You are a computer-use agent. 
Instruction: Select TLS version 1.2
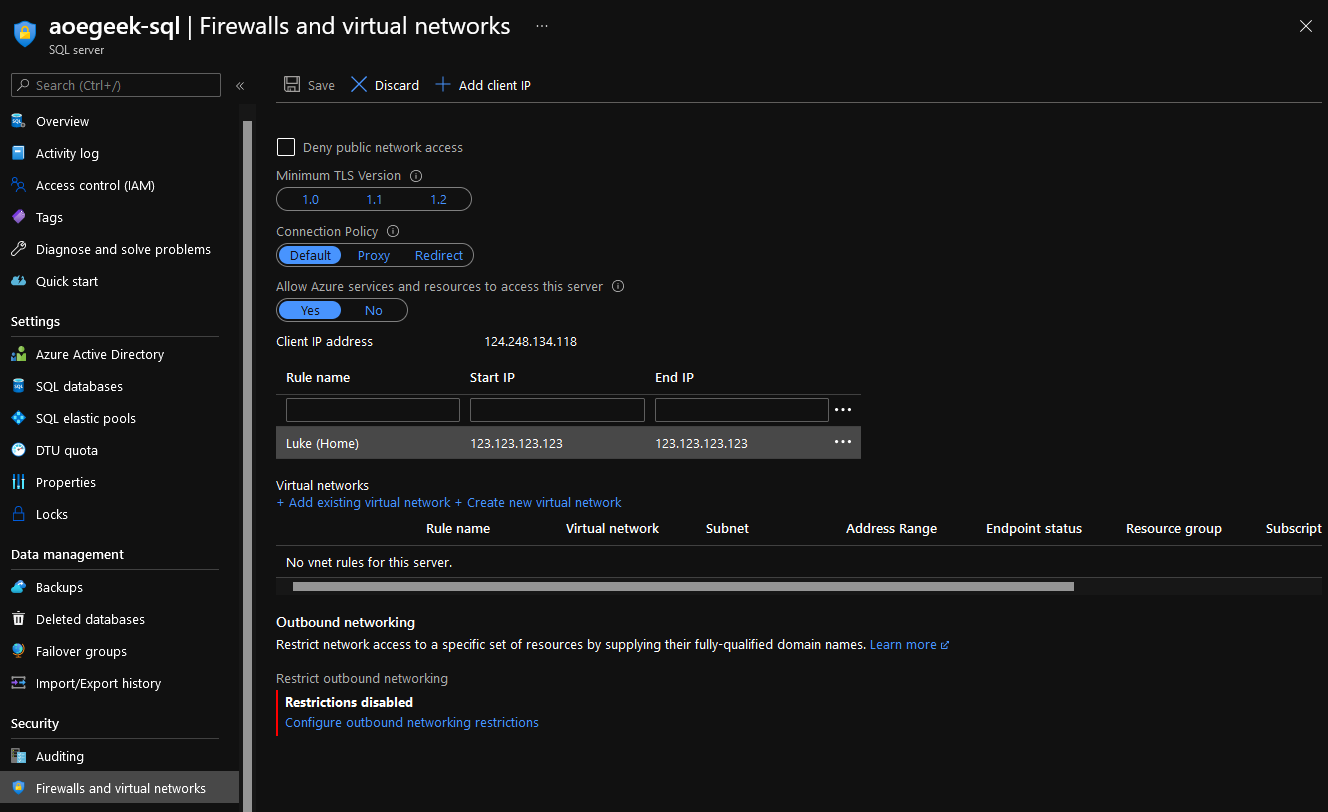point(438,199)
